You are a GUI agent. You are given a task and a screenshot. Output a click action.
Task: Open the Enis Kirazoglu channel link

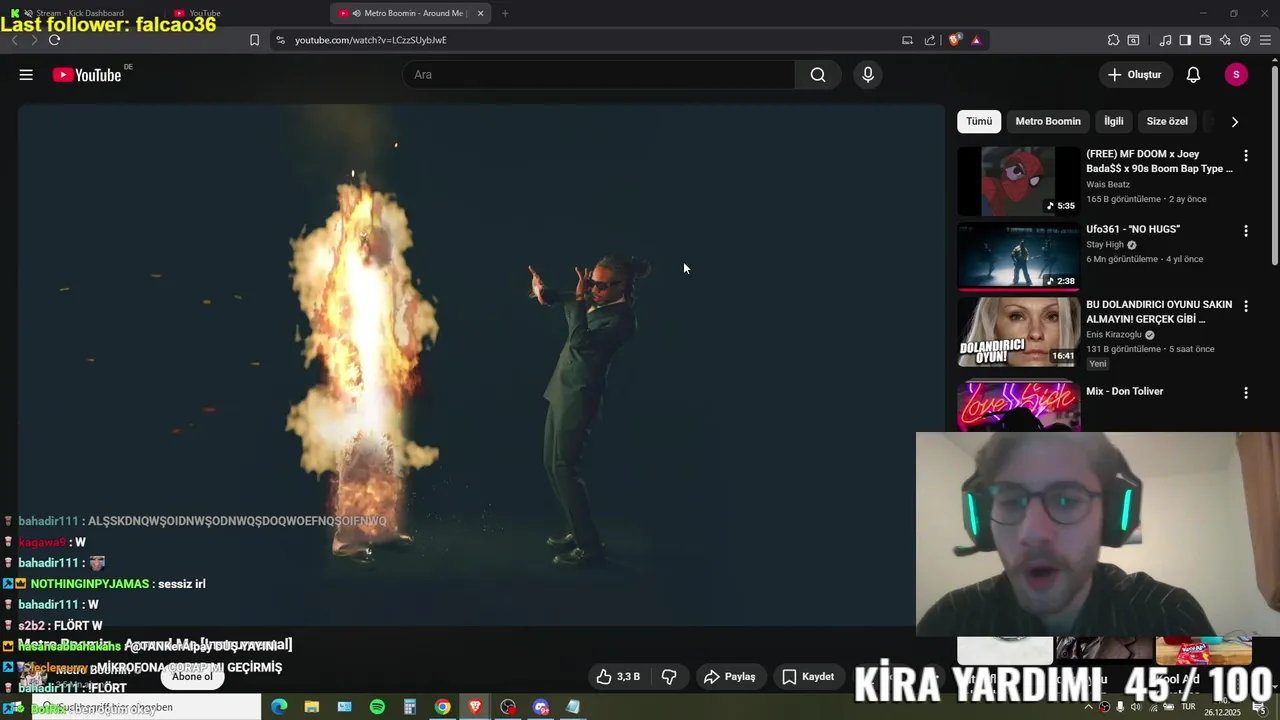click(1114, 335)
